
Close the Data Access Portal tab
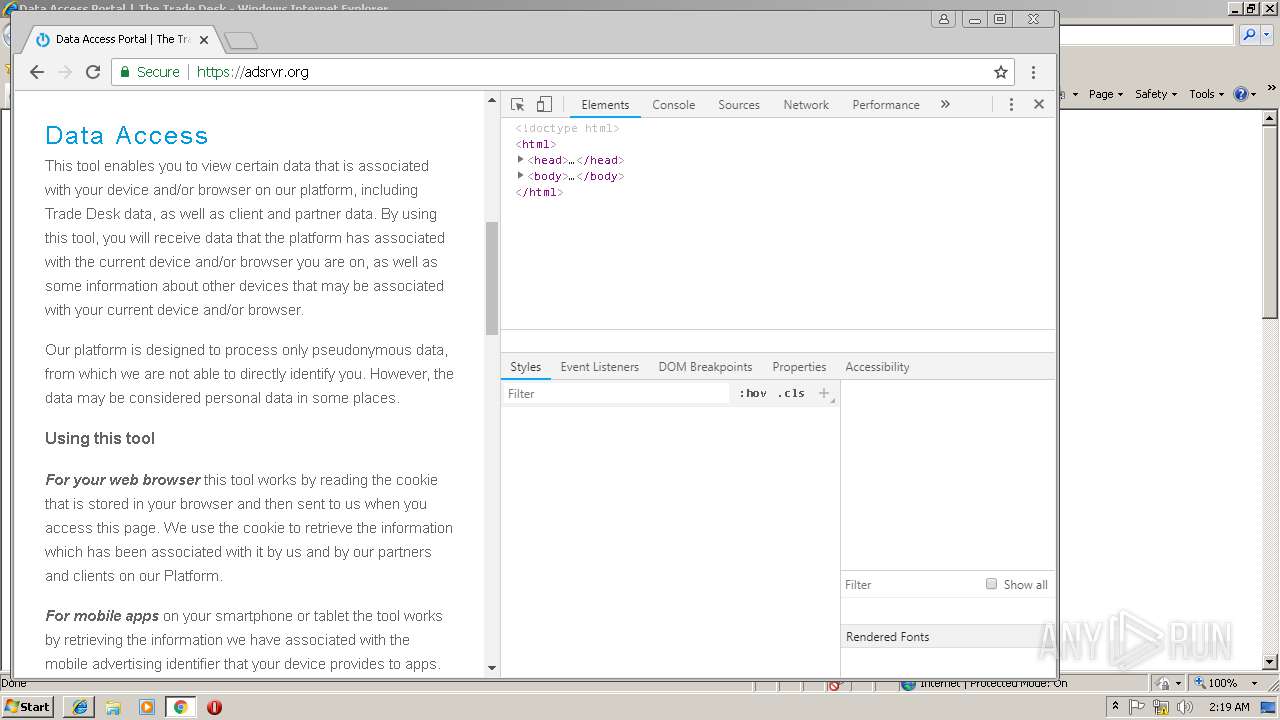(x=204, y=40)
